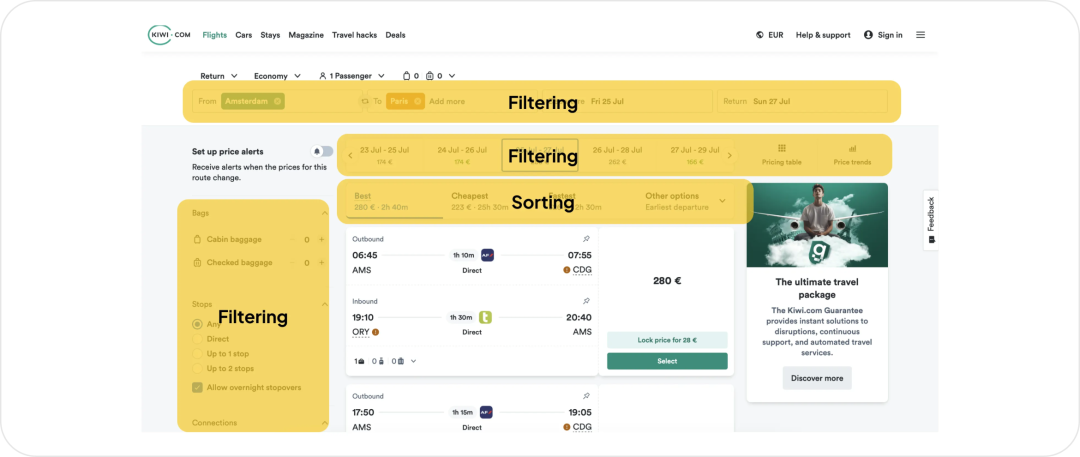
Task: Select the Direct stops option
Action: (x=197, y=339)
